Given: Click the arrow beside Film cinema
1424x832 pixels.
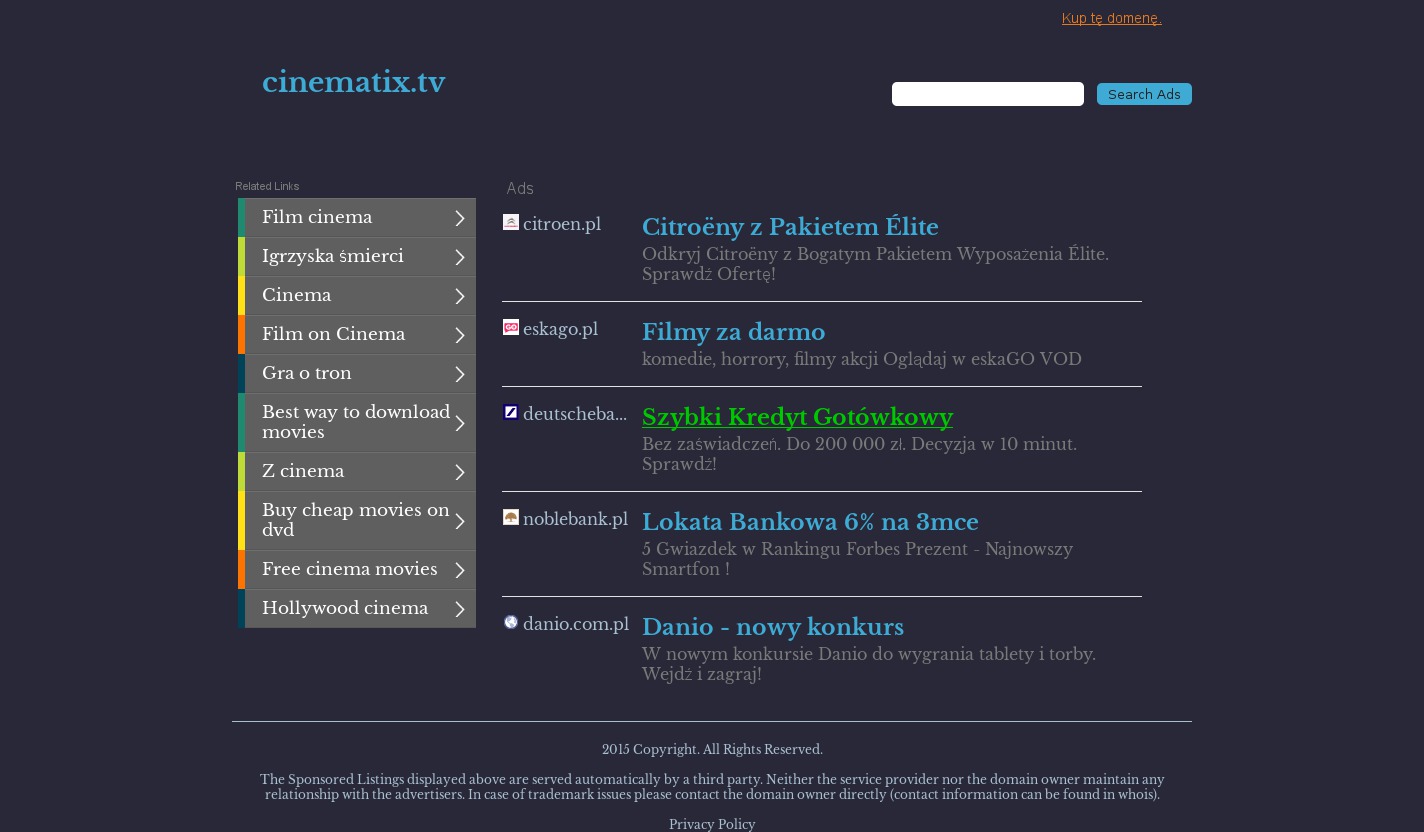Looking at the screenshot, I should (460, 218).
